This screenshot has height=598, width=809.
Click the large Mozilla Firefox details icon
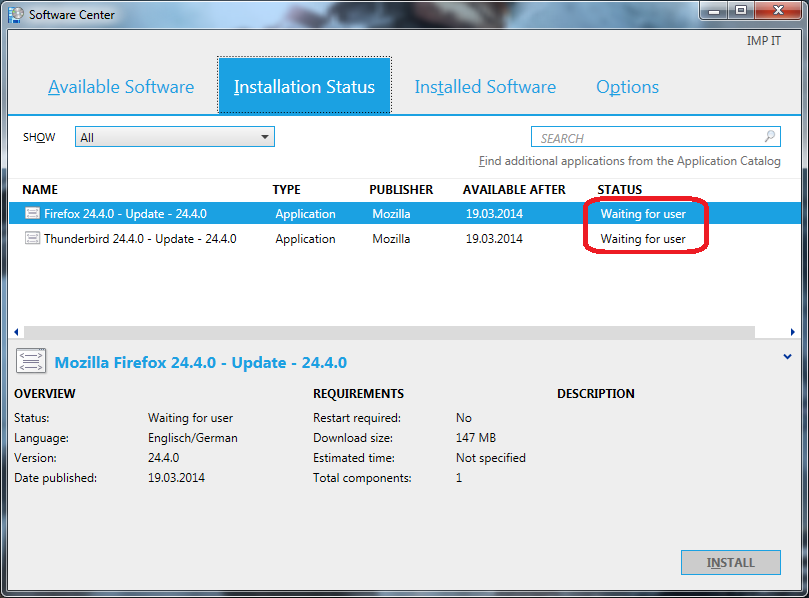click(31, 363)
